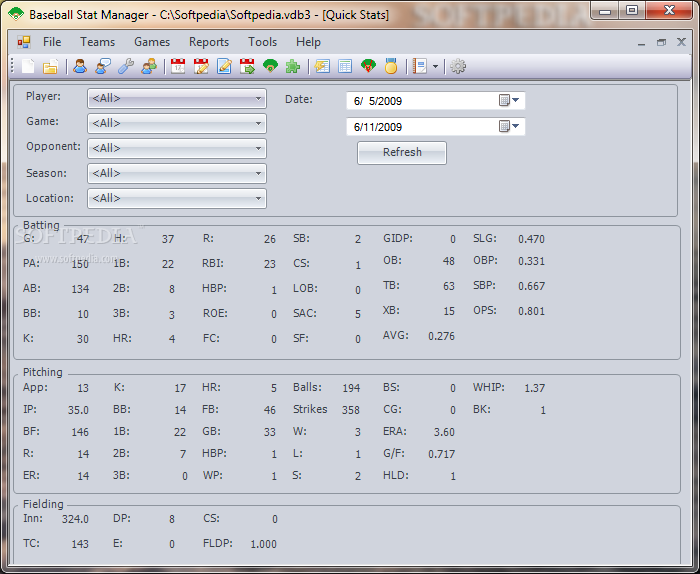Viewport: 700px width, 574px height.
Task: Click the OBP value 0.331
Action: [531, 261]
